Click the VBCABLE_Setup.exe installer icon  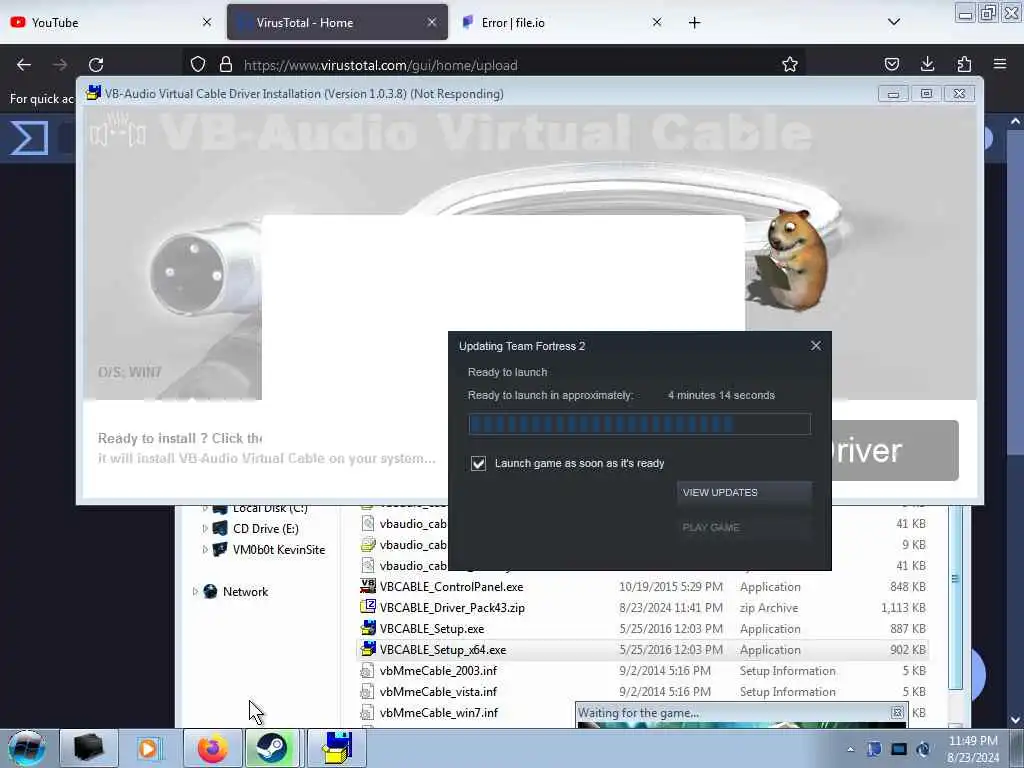[368, 628]
